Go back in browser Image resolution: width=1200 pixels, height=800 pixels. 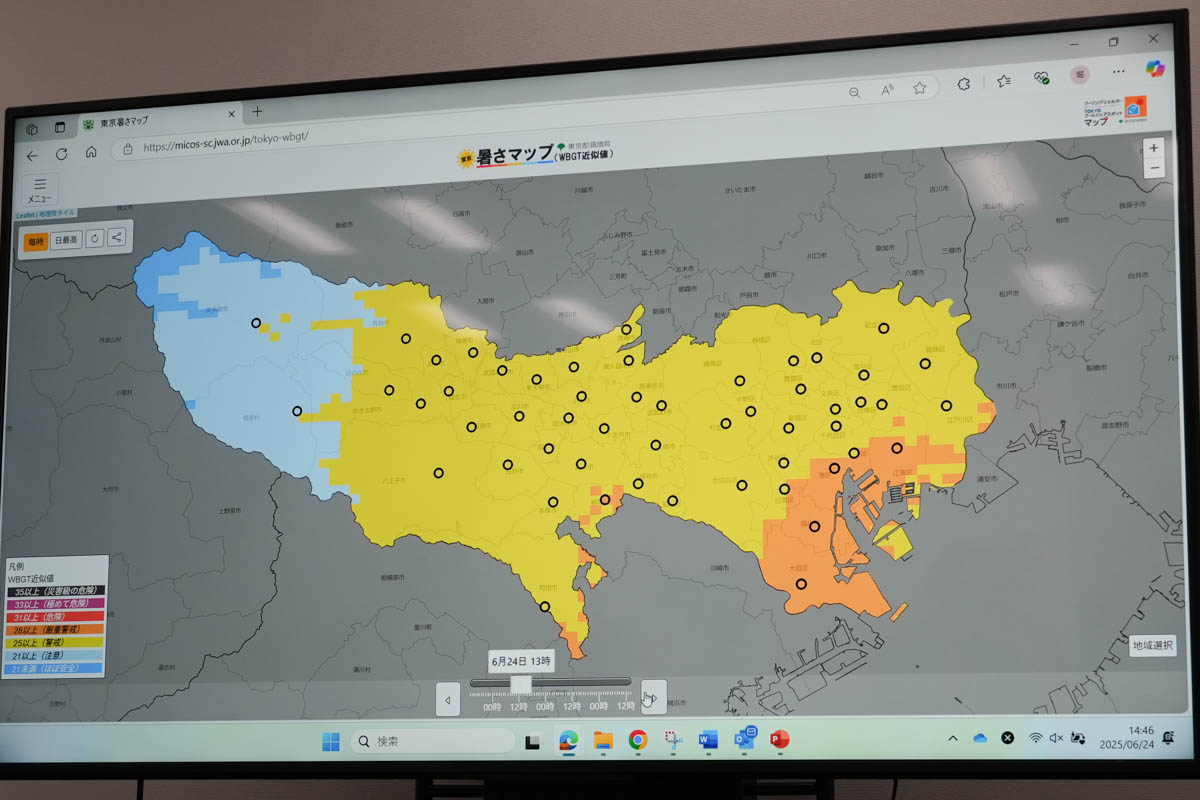(32, 155)
